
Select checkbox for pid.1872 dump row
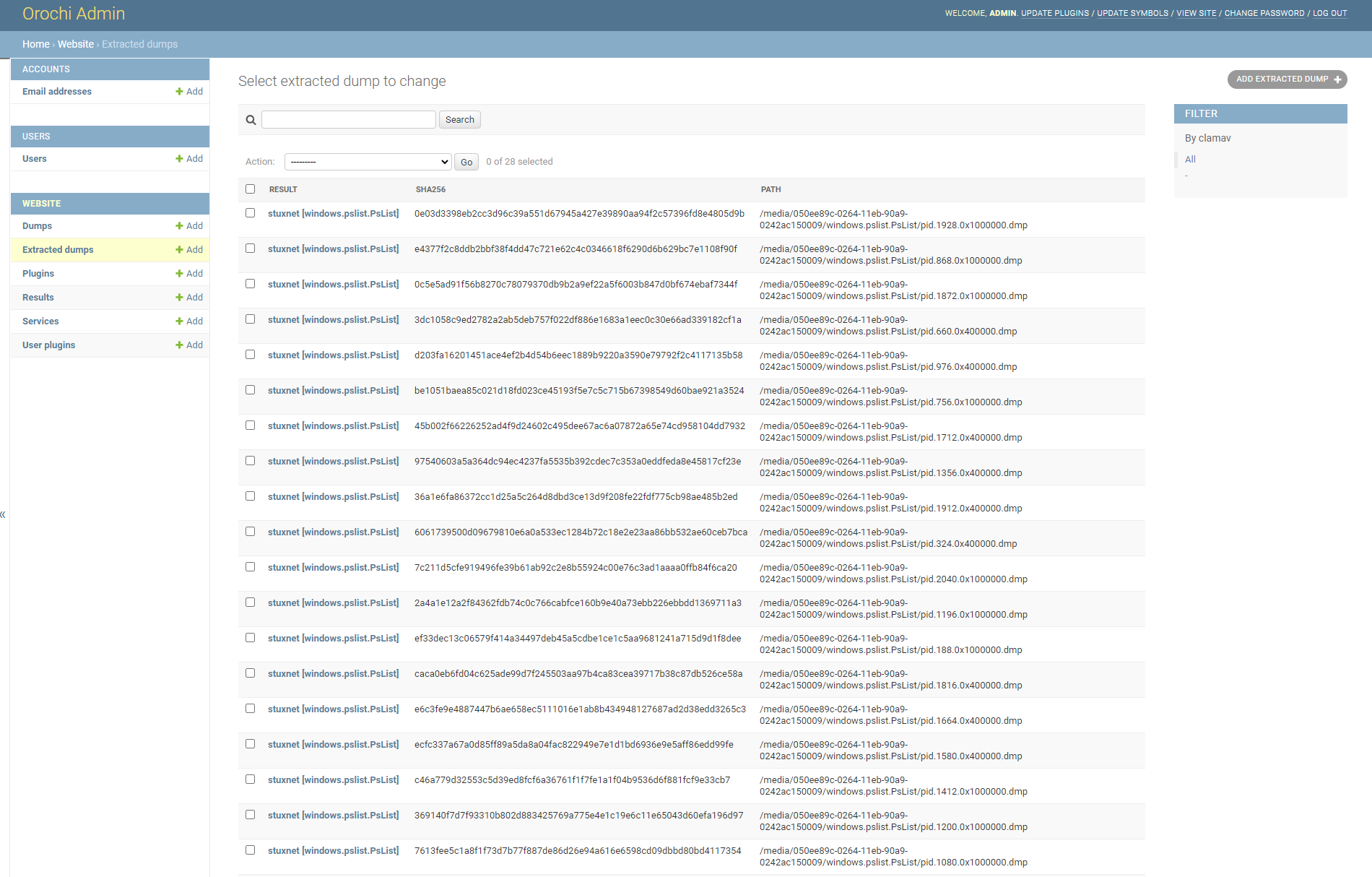pos(251,284)
